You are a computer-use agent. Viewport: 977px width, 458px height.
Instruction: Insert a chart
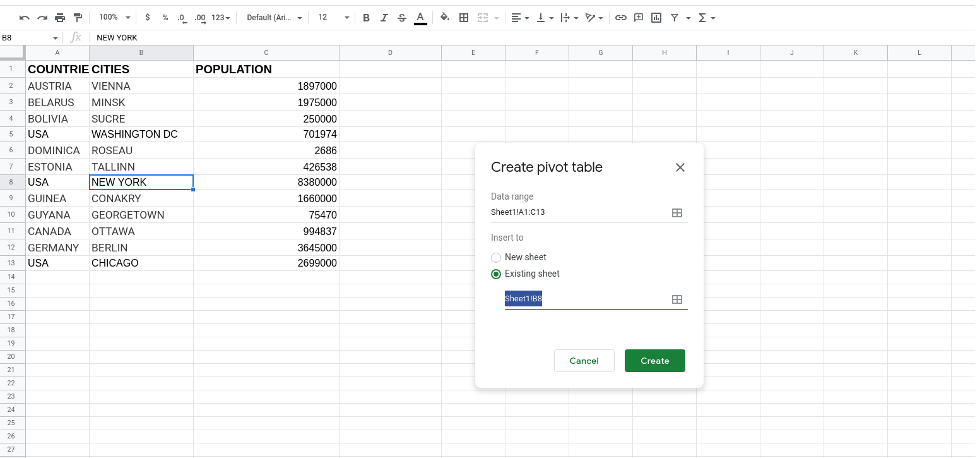(x=656, y=18)
